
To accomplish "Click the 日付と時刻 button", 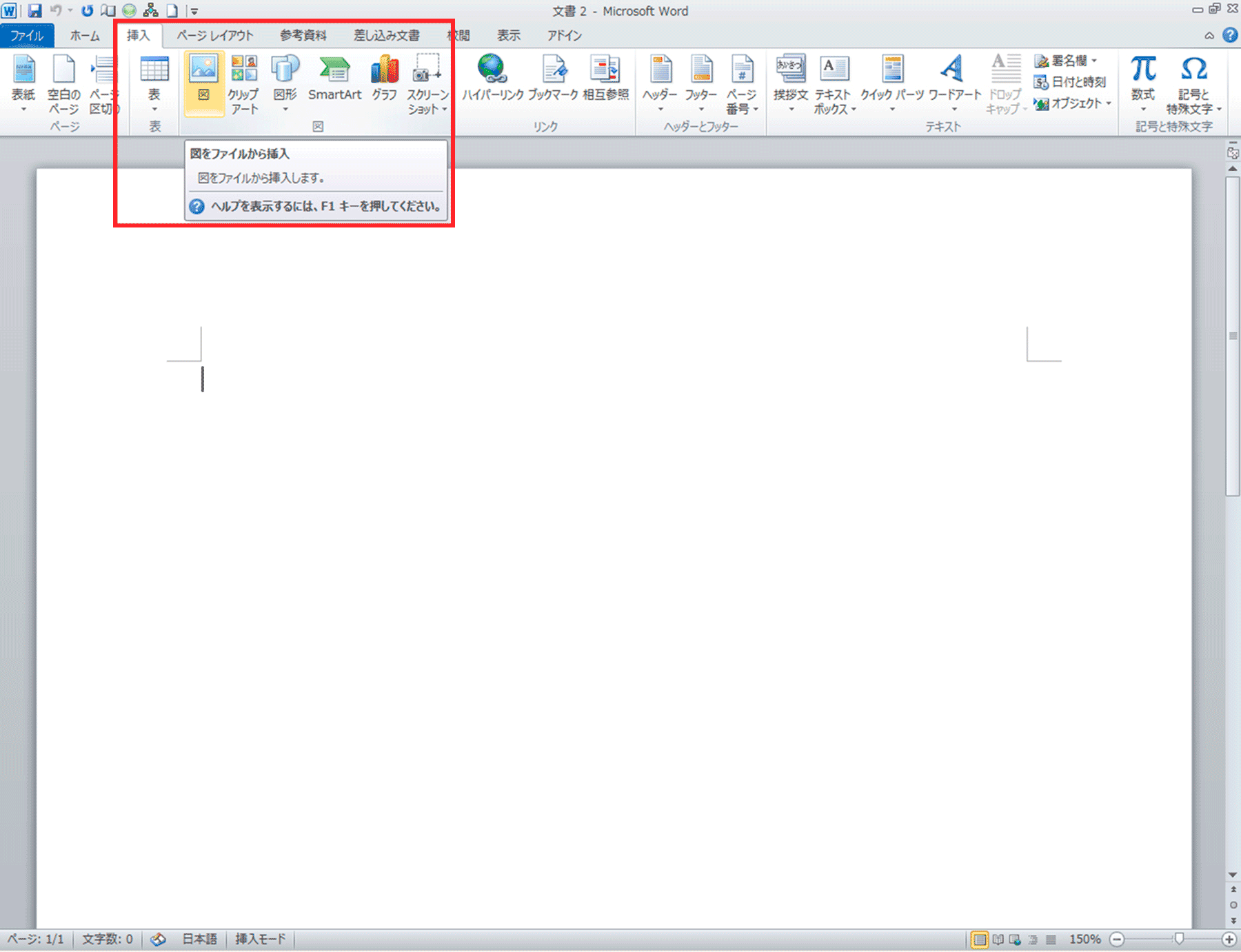I will click(1071, 82).
